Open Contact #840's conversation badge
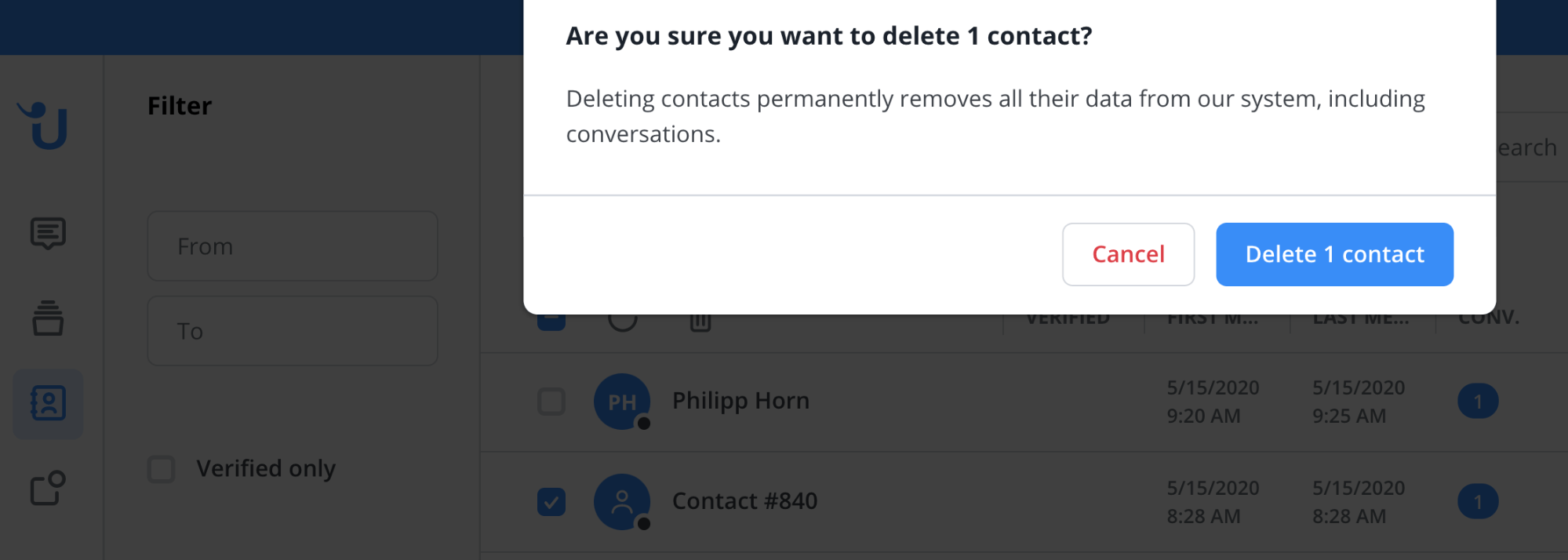This screenshot has width=1568, height=560. coord(1478,501)
